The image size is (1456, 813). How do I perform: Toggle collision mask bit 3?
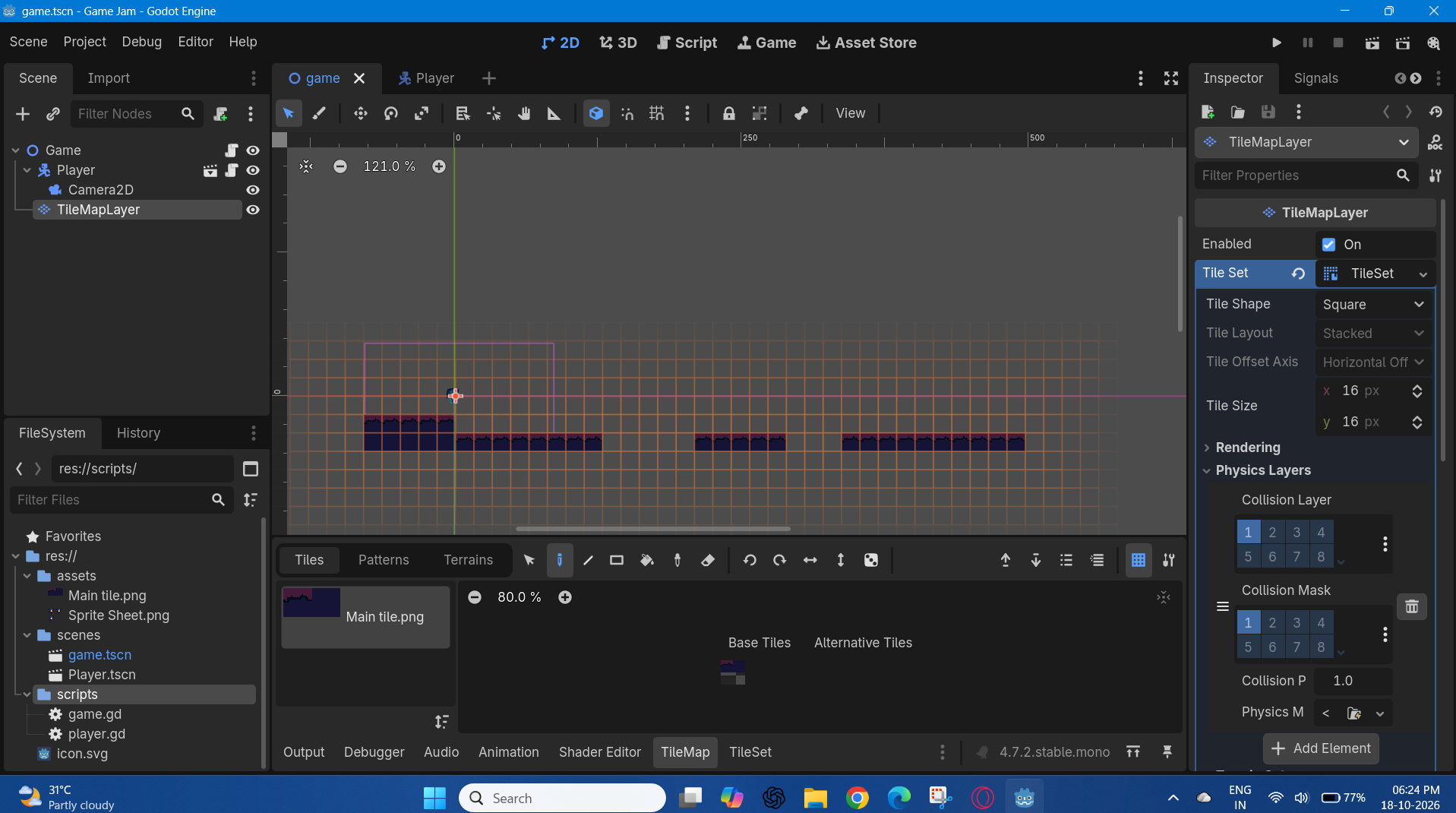point(1297,622)
